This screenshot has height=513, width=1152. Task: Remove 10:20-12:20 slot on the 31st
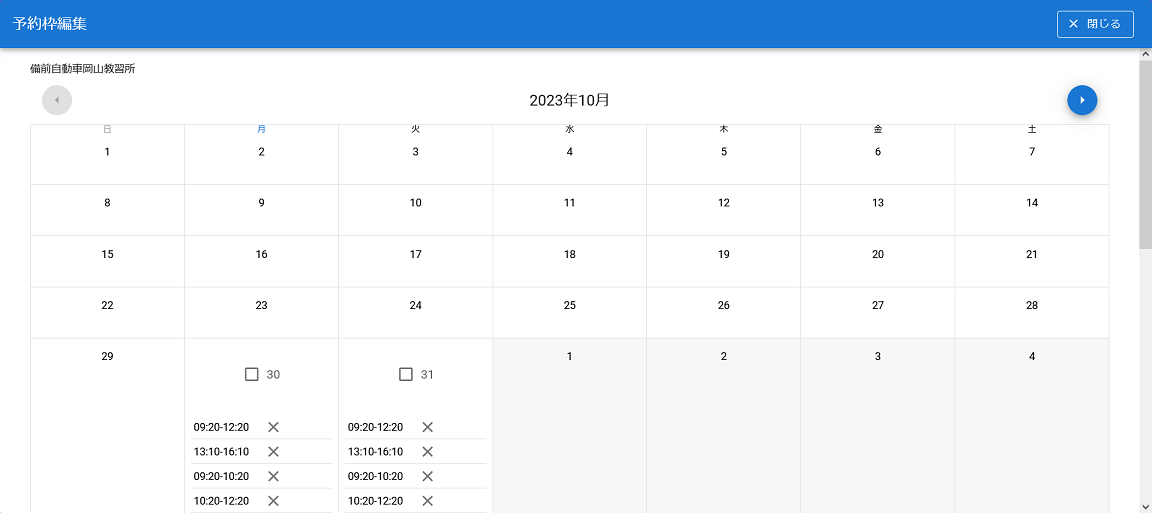(x=427, y=501)
